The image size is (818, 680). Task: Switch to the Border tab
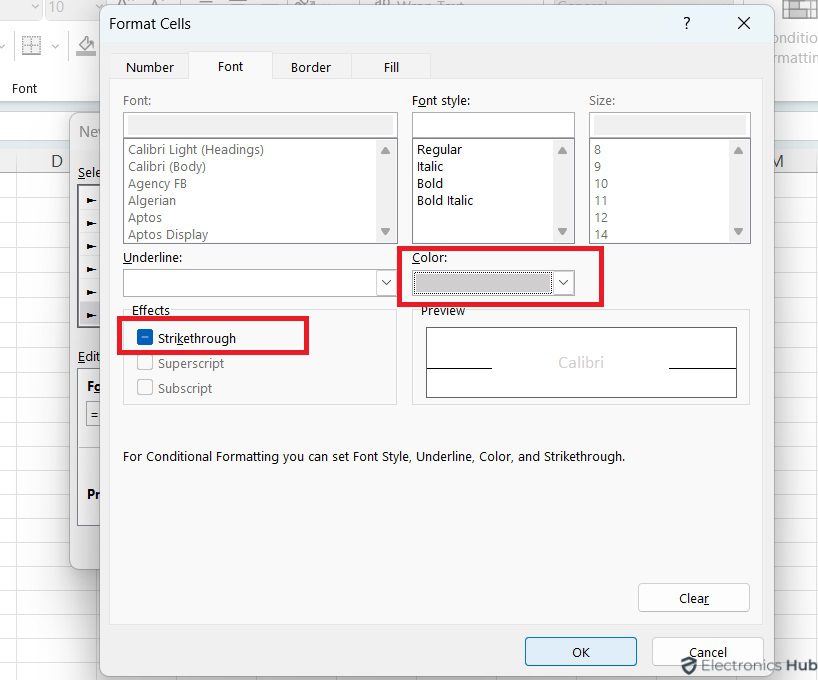pos(310,67)
